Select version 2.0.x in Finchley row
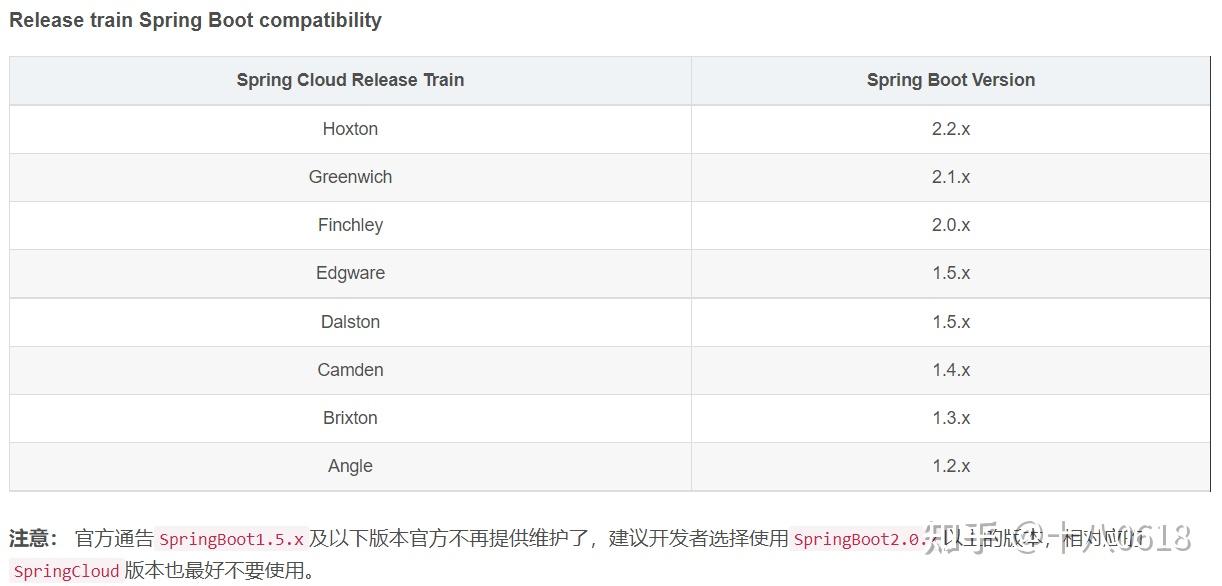The width and height of the screenshot is (1222, 586). pos(950,225)
